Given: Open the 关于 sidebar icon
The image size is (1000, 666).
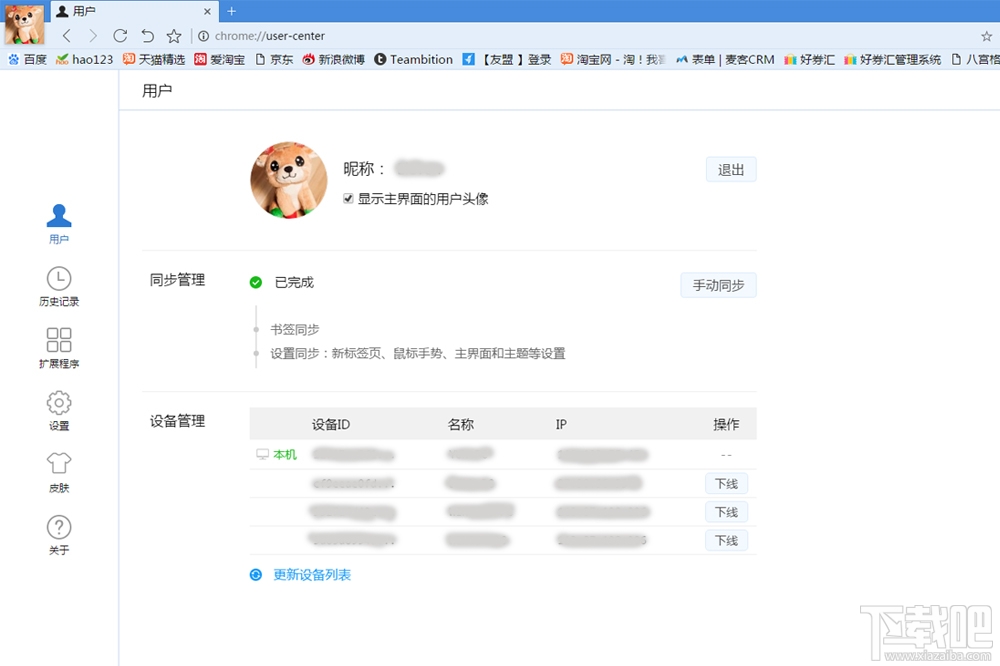Looking at the screenshot, I should 58,532.
